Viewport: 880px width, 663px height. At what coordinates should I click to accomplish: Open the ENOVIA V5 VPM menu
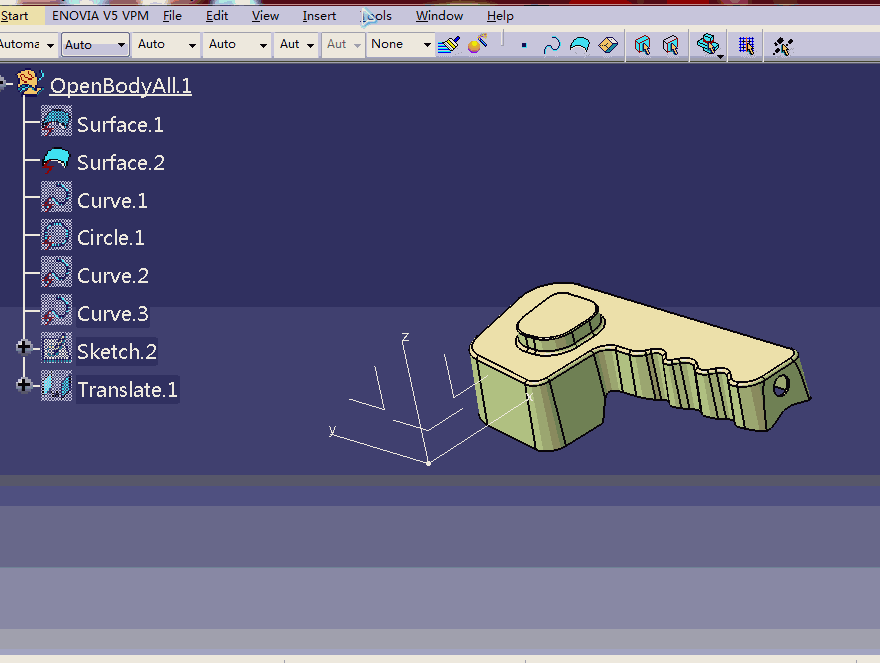pyautogui.click(x=100, y=16)
